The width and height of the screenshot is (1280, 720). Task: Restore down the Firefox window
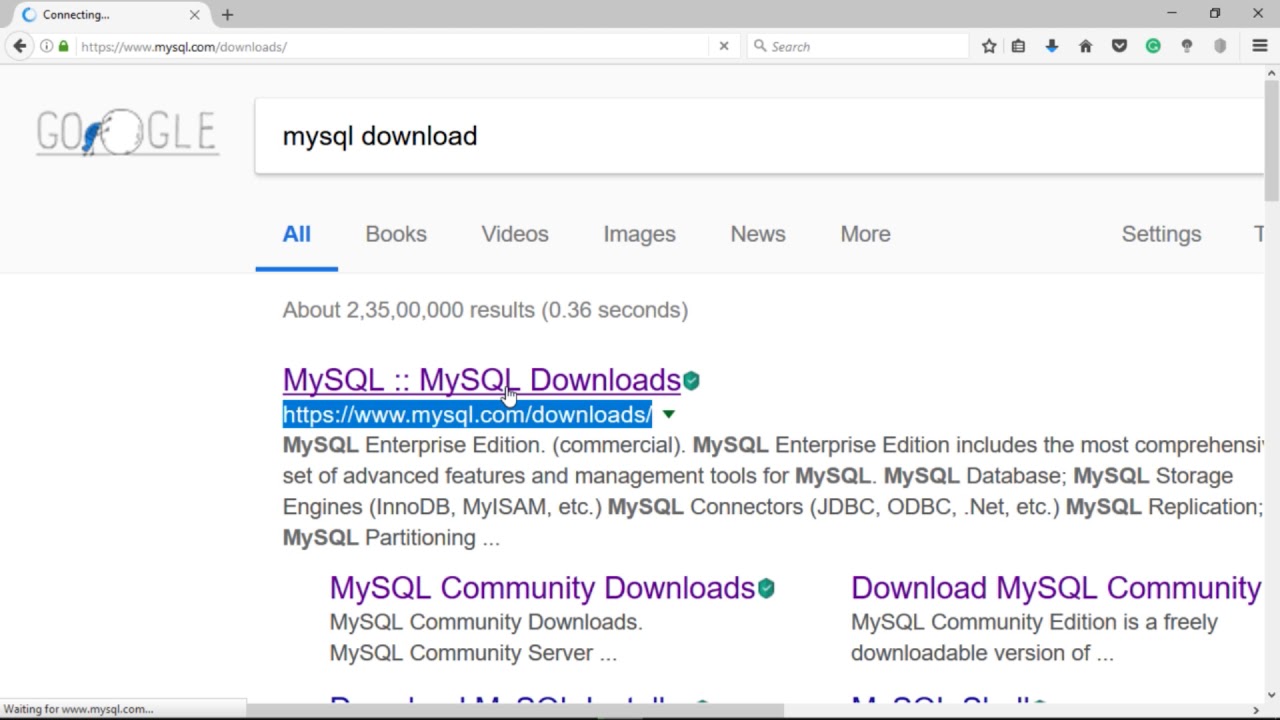(x=1215, y=13)
